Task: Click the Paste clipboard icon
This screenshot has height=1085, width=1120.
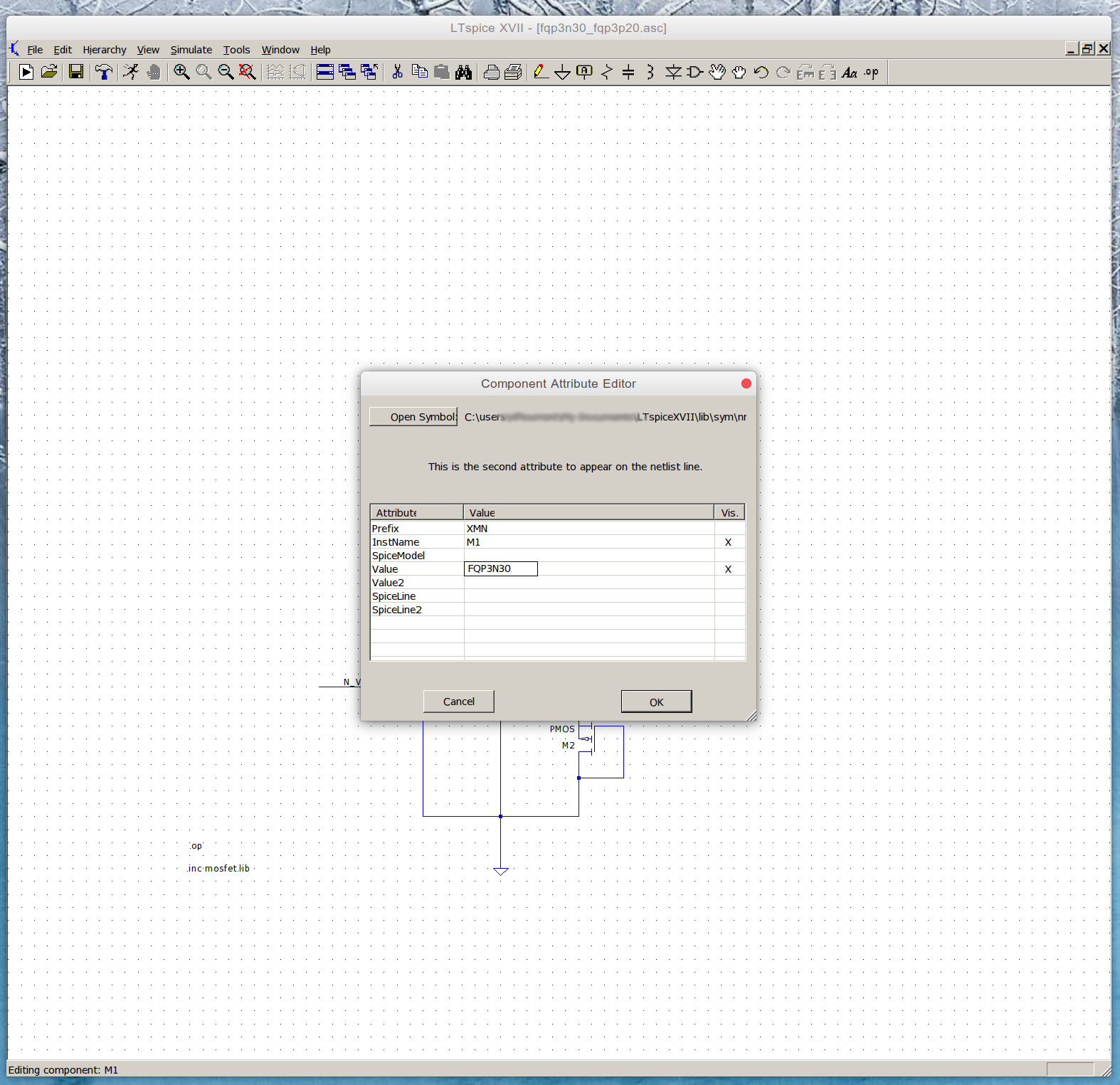Action: coord(442,72)
